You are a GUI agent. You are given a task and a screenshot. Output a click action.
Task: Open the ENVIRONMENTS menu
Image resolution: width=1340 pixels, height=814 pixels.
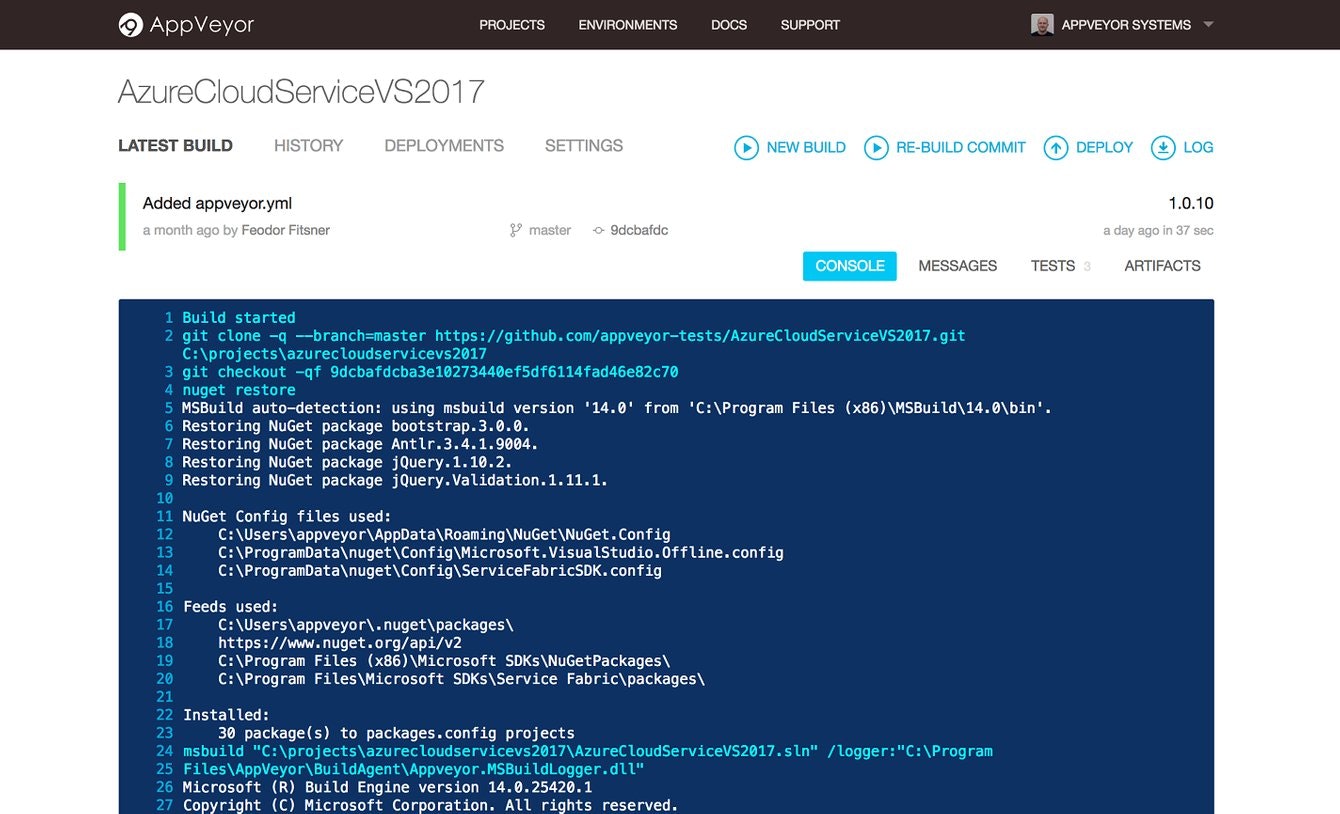pos(628,25)
